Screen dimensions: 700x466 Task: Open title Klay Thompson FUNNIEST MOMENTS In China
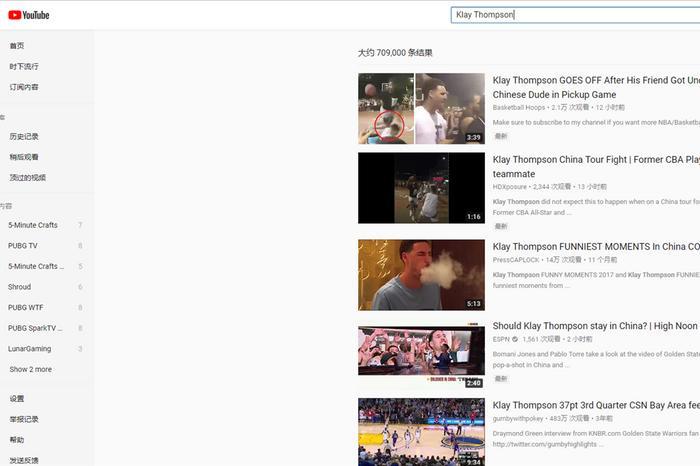pyautogui.click(x=596, y=246)
